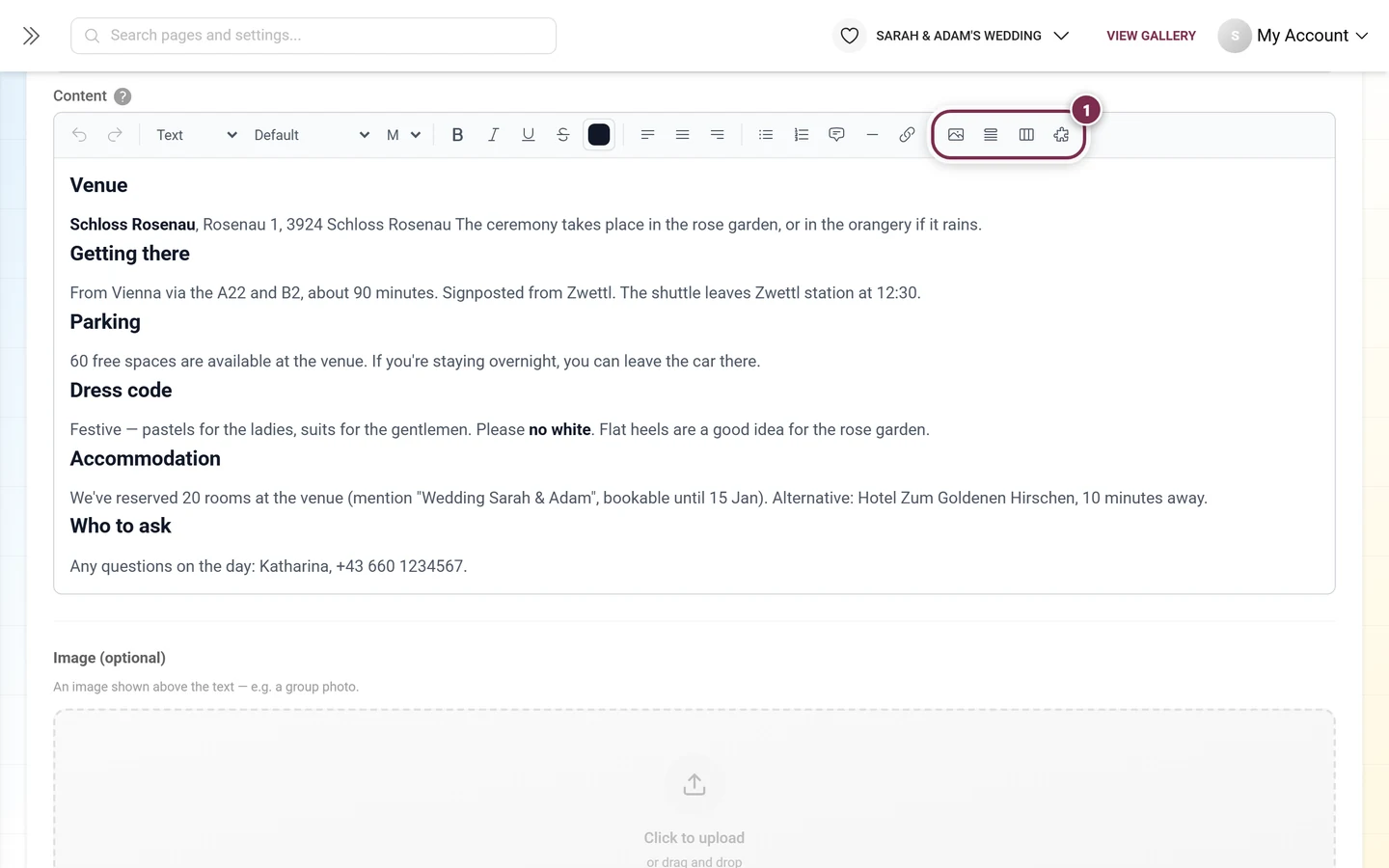Toggle strikethrough formatting
Image resolution: width=1389 pixels, height=868 pixels.
[x=563, y=135]
